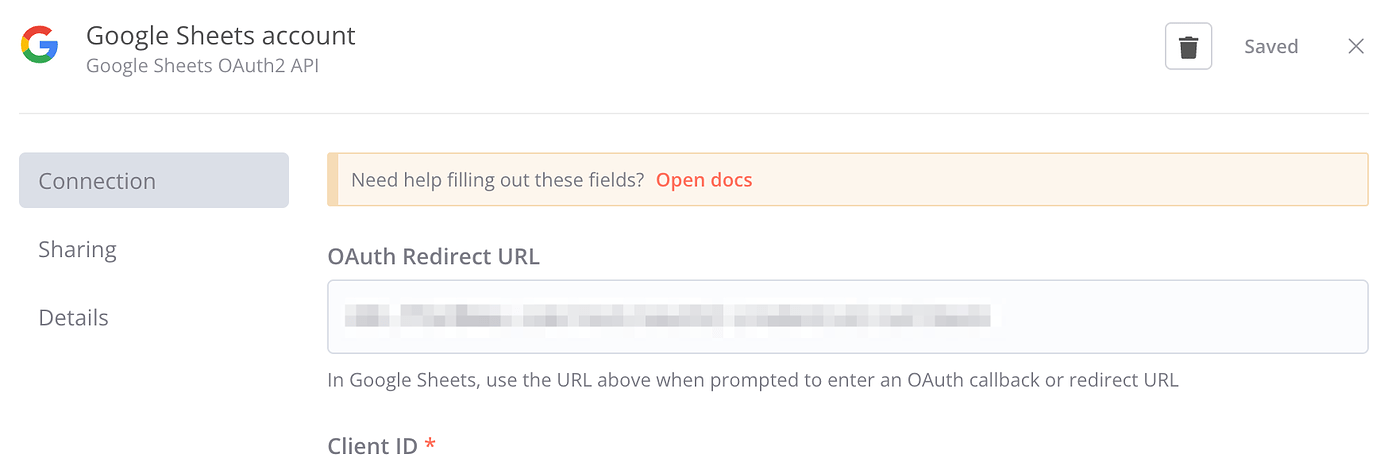Click the Google Sheets OAuth2 API subtitle
Viewport: 1380px width, 462px height.
tap(203, 66)
